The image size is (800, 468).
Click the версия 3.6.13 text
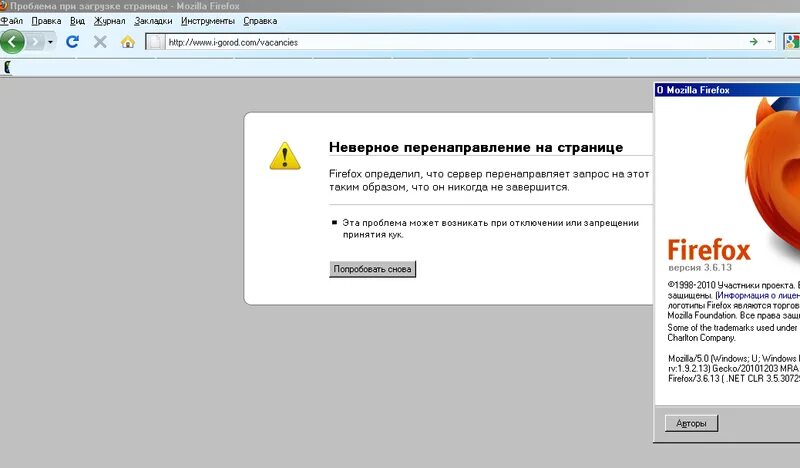700,267
